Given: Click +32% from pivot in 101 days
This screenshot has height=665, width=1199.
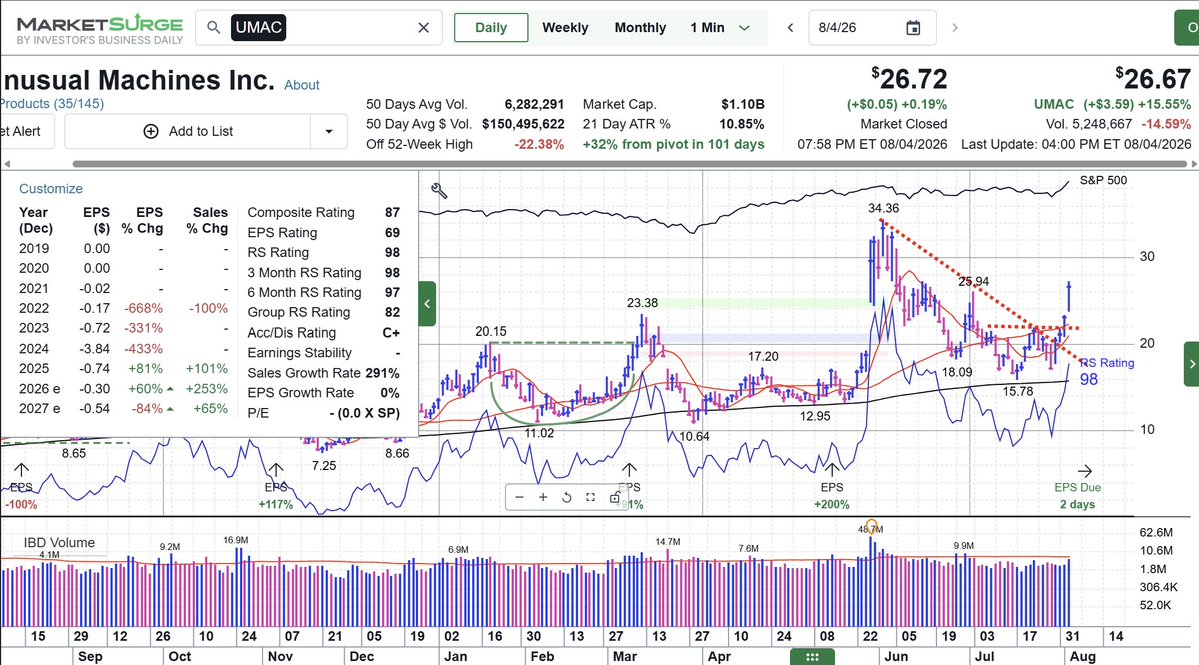Looking at the screenshot, I should (x=674, y=144).
